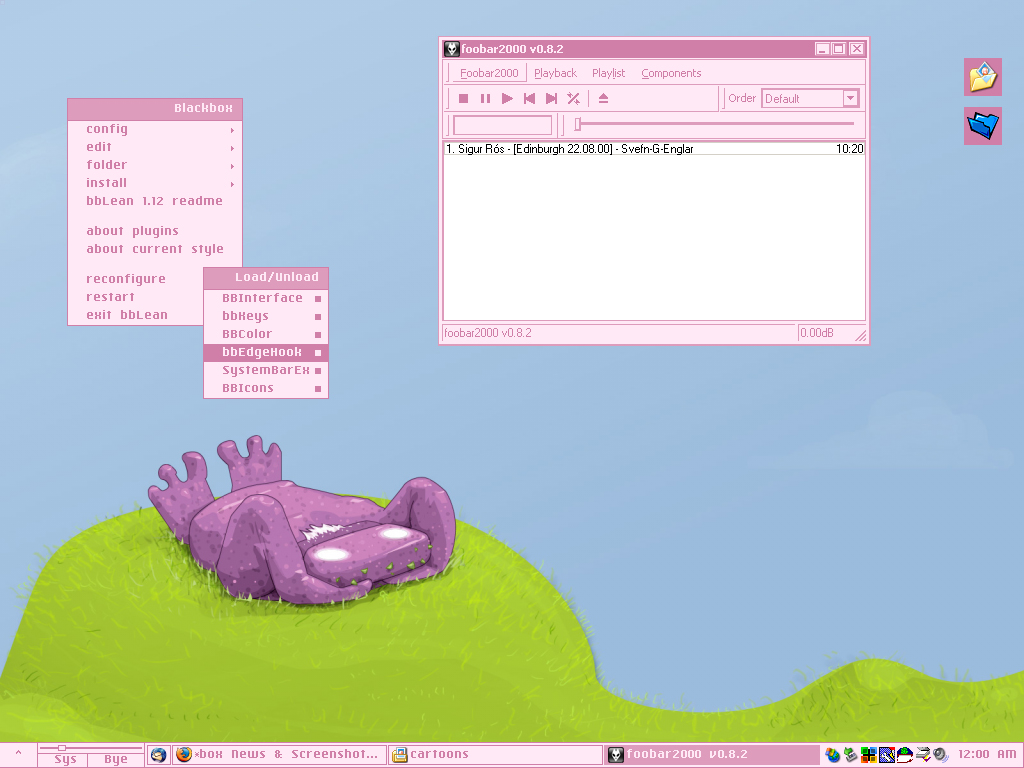Click the 0.00dB status bar field

tap(825, 333)
